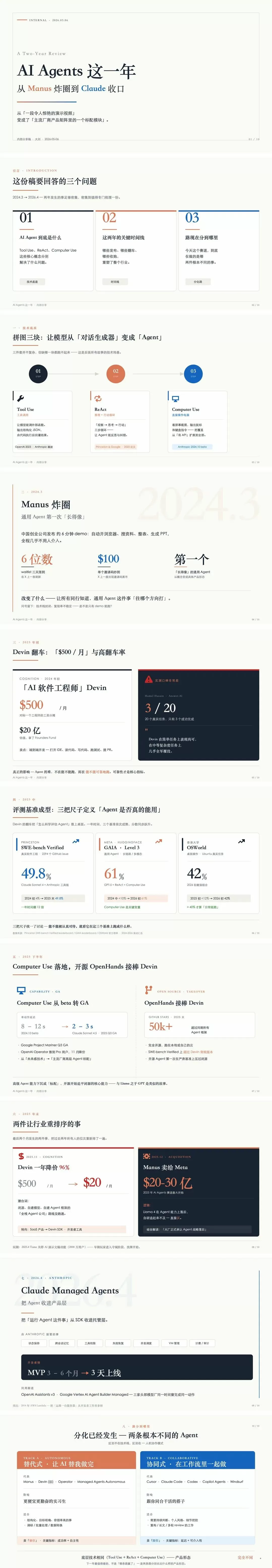Click the 分化路 pill on card 03
Screen dimensions: 272x1568
coord(198,282)
